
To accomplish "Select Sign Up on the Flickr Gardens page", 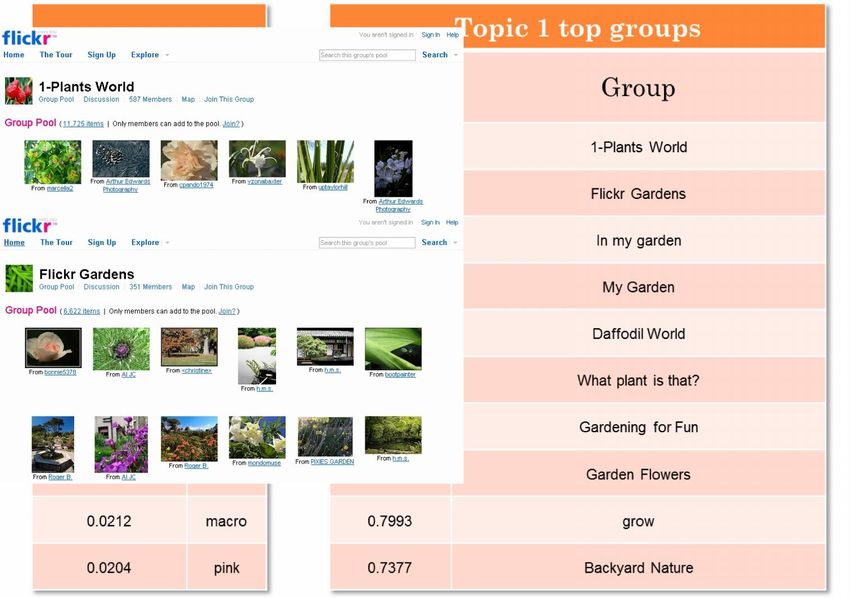I will [x=102, y=242].
